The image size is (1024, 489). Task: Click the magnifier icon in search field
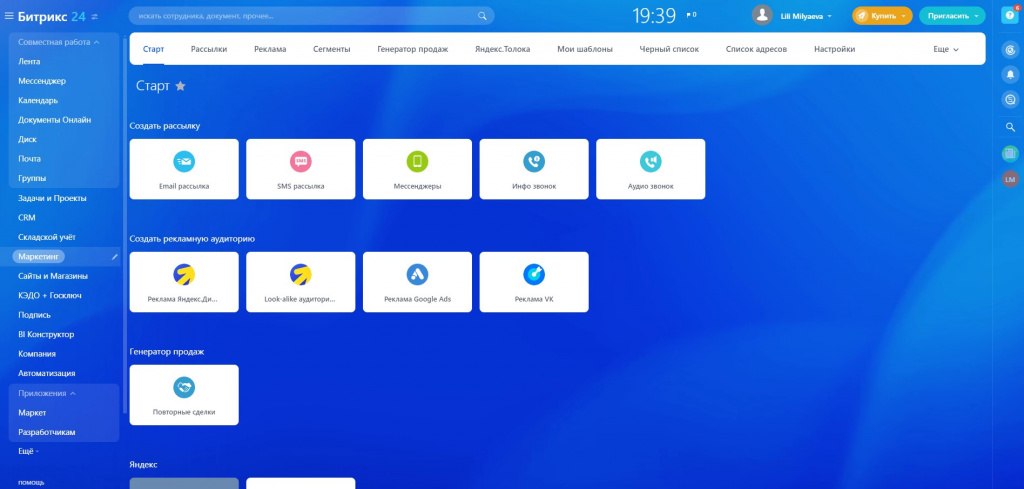(483, 16)
